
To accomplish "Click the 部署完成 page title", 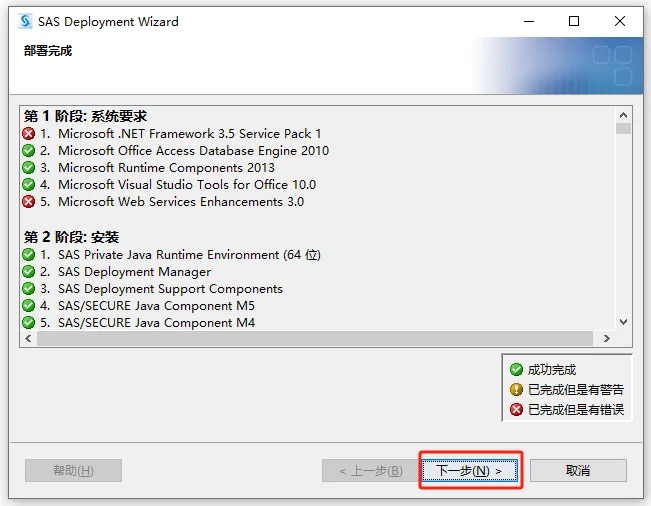I will tap(48, 51).
